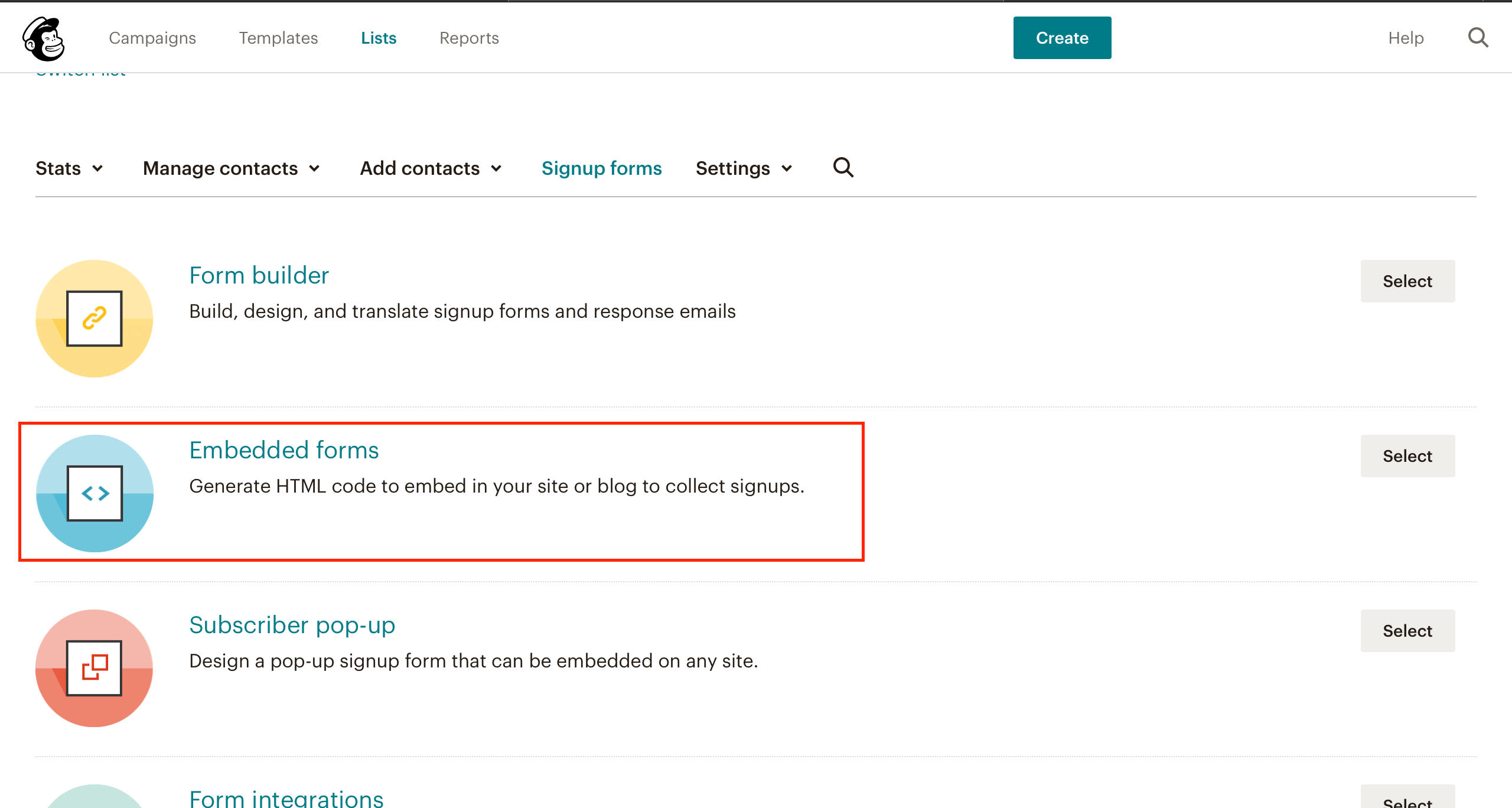Expand the Stats dropdown

[x=69, y=168]
